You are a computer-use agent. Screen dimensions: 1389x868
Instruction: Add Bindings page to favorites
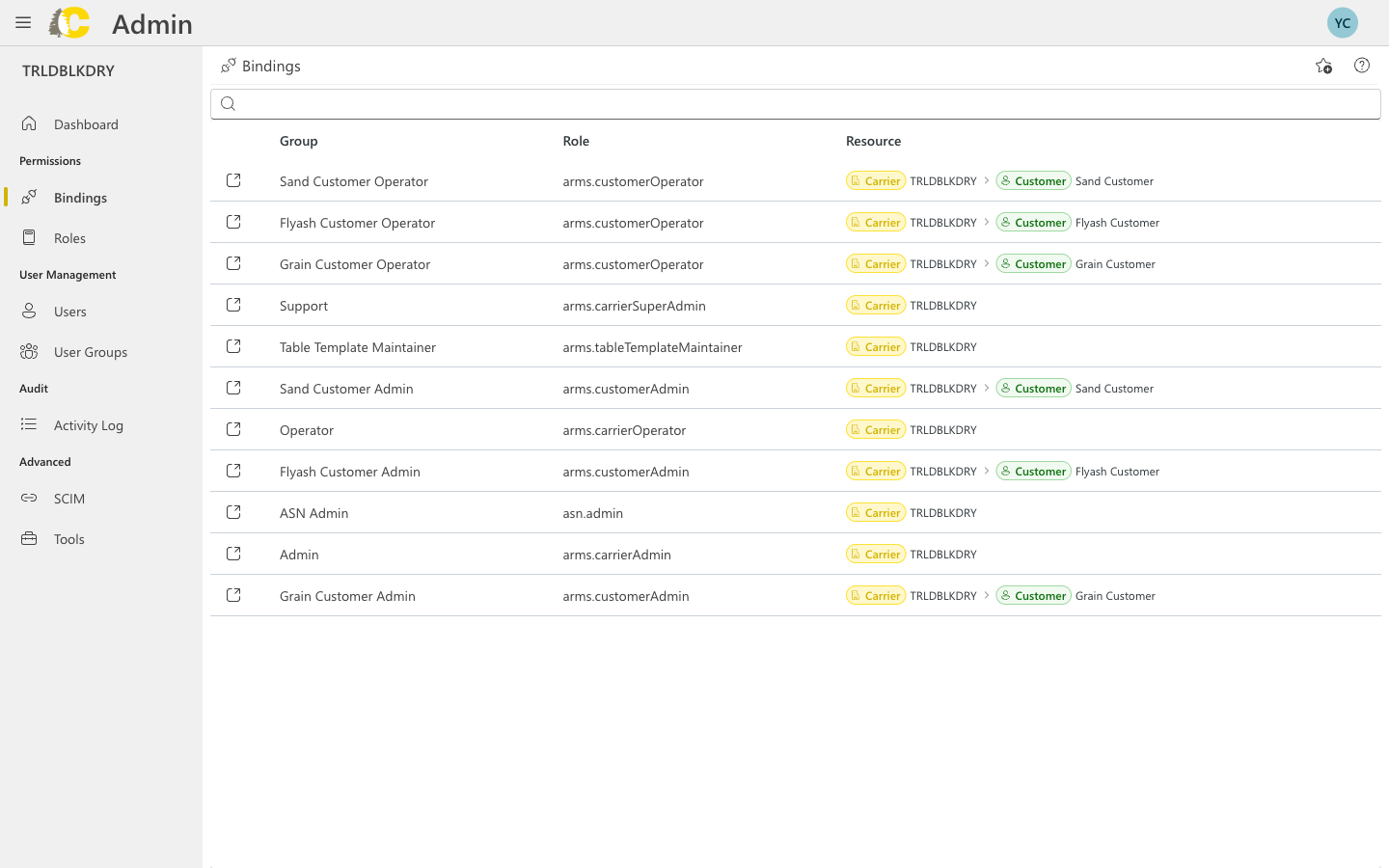pyautogui.click(x=1322, y=66)
